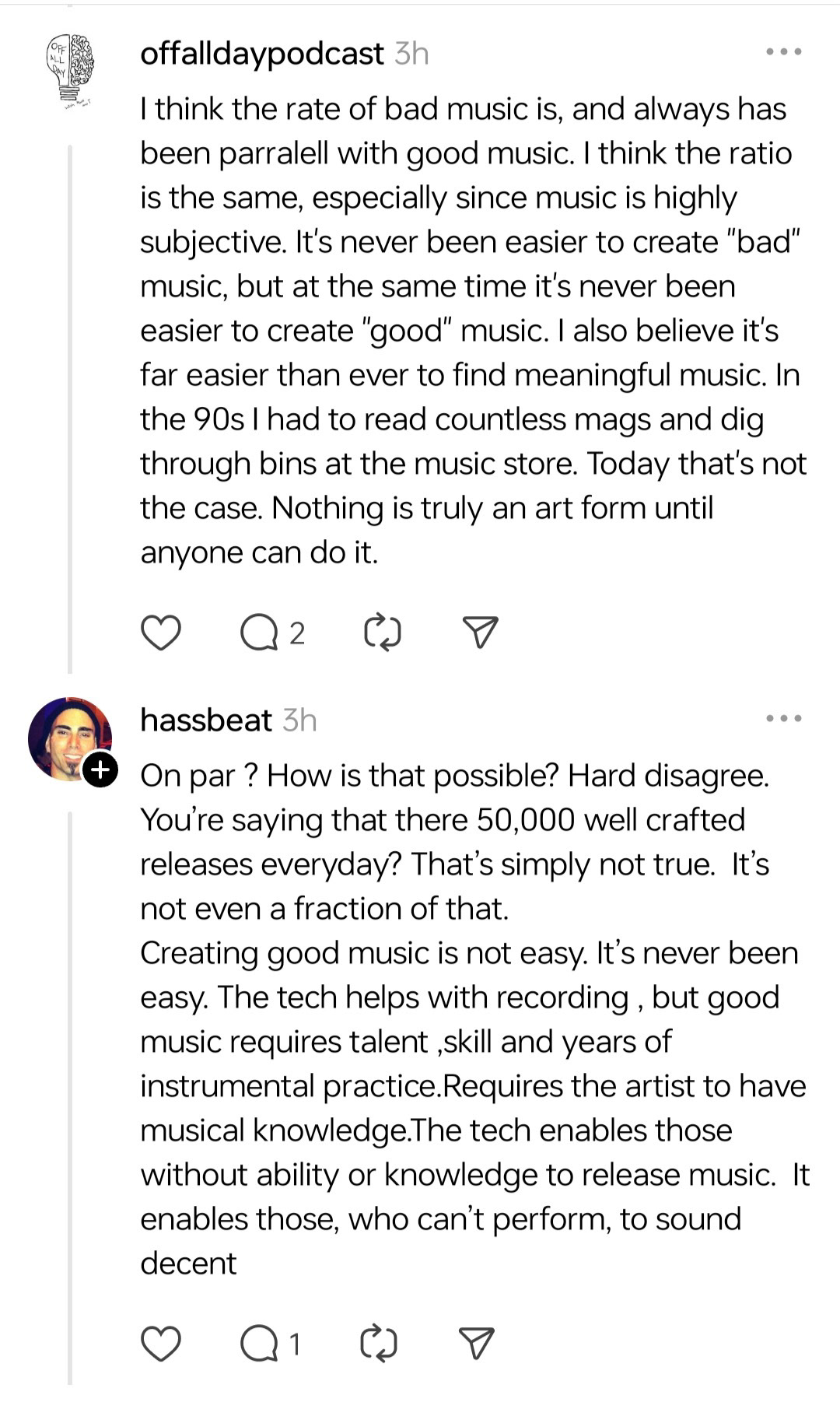Screen dimensions: 840x1402
Task: Like hassbeat's reply with the heart
Action: (161, 1344)
